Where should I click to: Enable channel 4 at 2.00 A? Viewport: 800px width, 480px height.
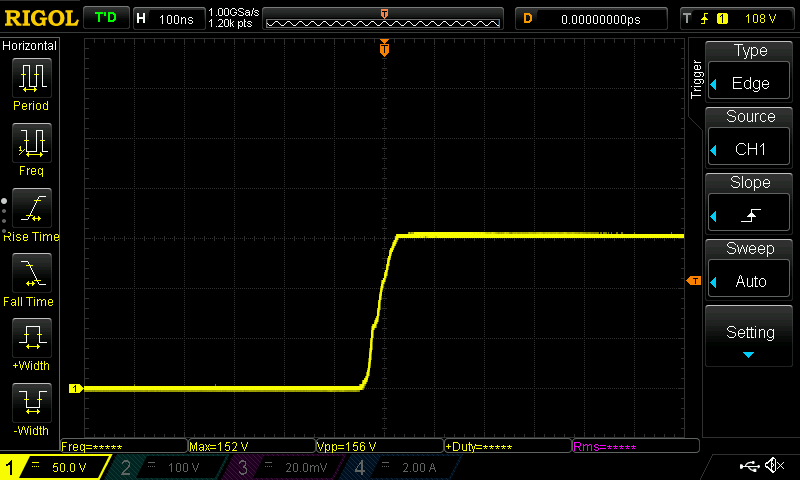(x=401, y=467)
